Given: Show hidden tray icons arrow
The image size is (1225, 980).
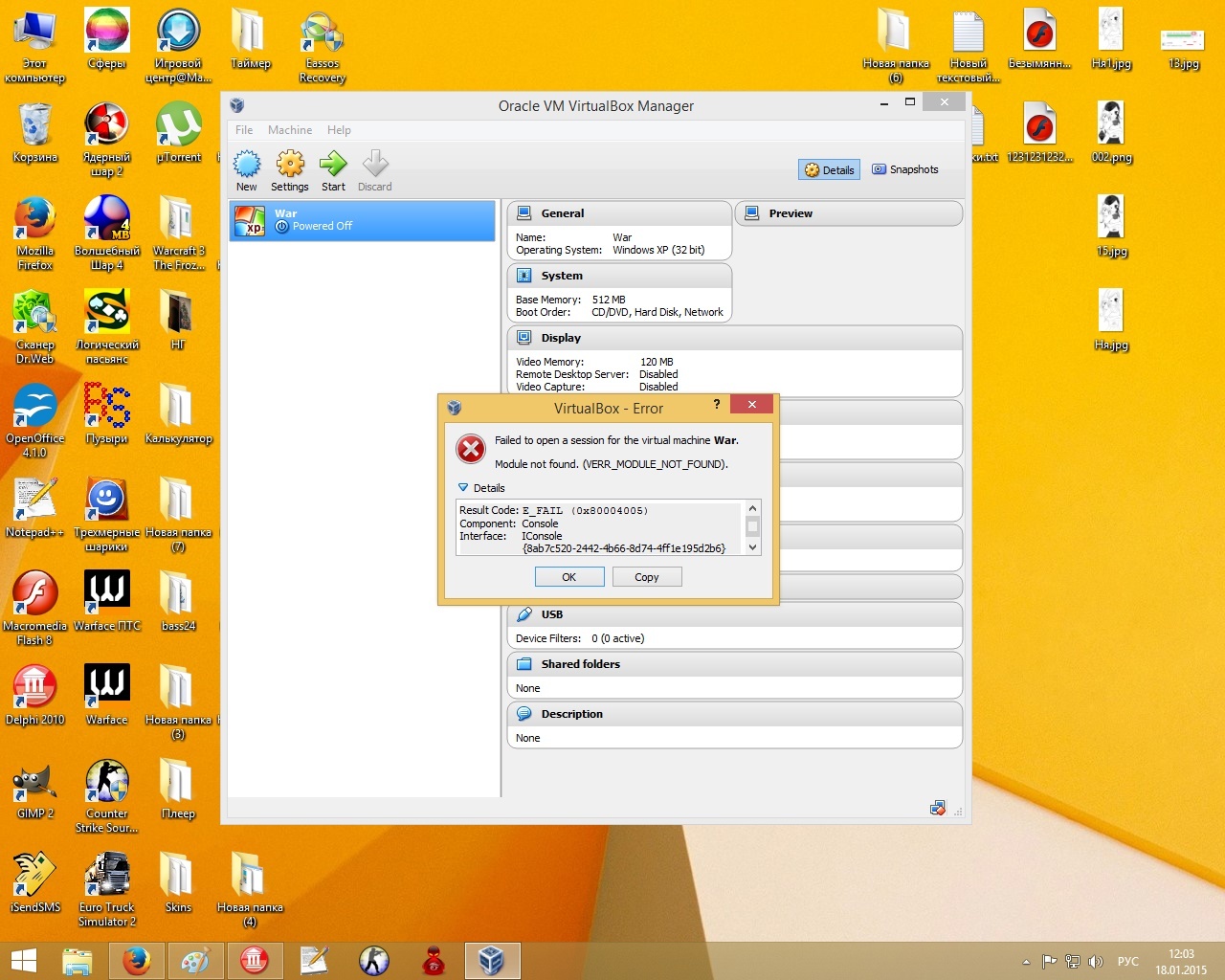Looking at the screenshot, I should click(x=1026, y=962).
